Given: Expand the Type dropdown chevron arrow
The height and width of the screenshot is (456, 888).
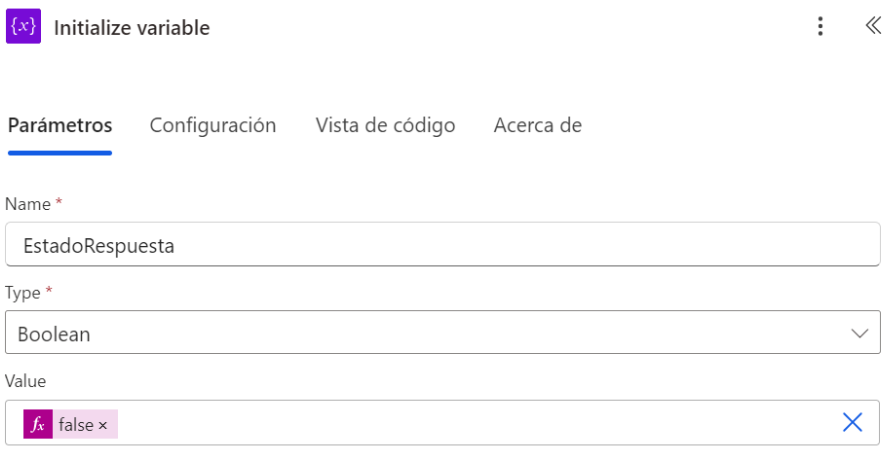Looking at the screenshot, I should tap(859, 334).
